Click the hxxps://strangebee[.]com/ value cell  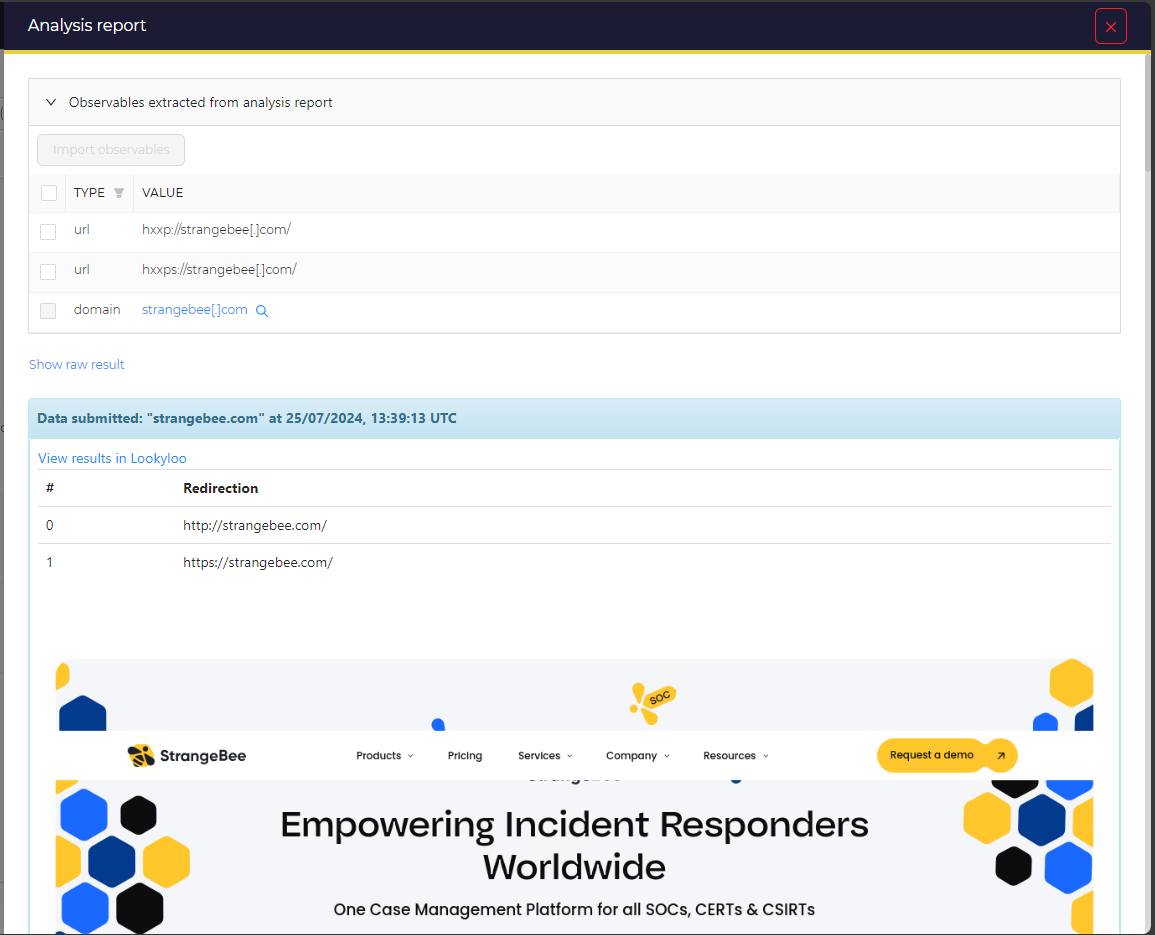click(220, 270)
